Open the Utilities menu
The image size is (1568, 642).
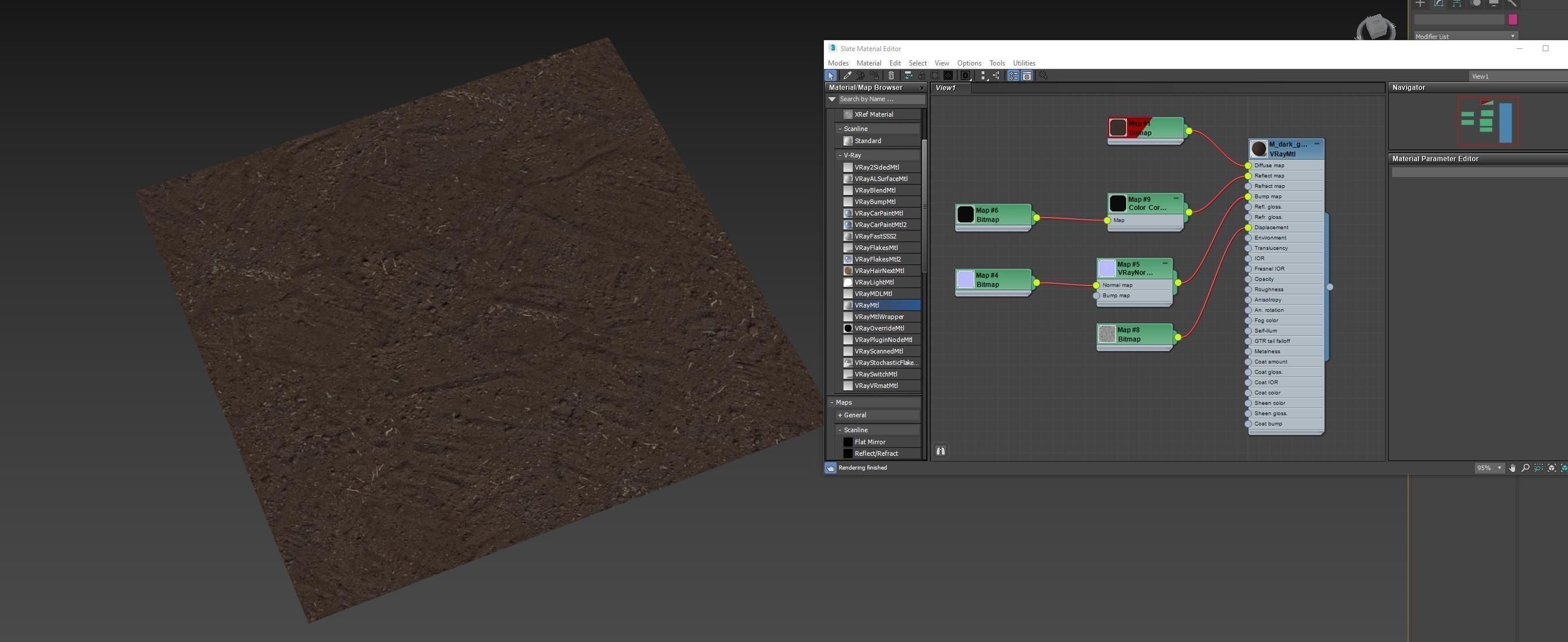coord(1024,63)
